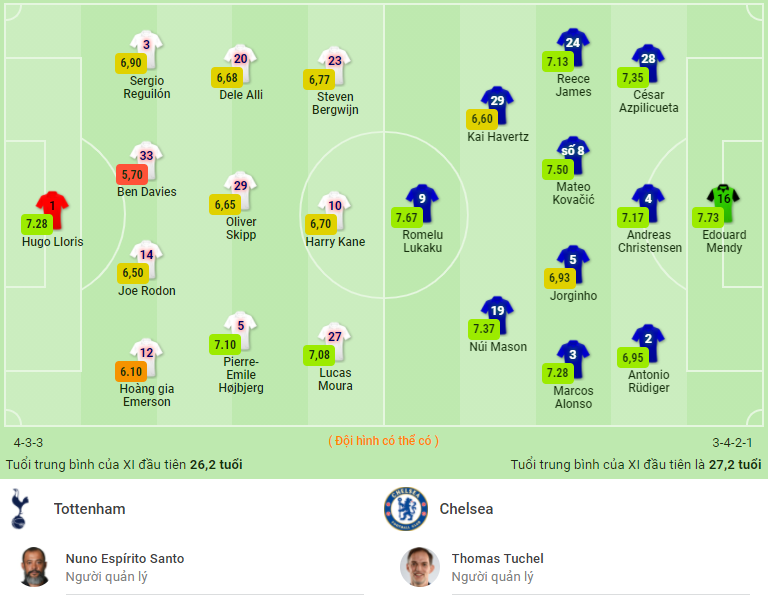This screenshot has height=595, width=768.
Task: Select Dele Alli's number 20 shirt
Action: (x=240, y=64)
